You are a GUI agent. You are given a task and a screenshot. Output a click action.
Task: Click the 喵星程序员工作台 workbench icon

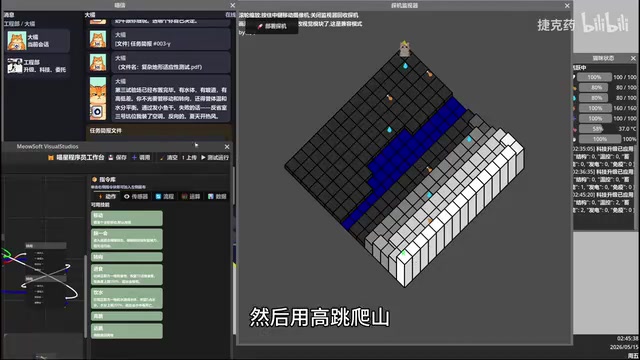pos(51,158)
